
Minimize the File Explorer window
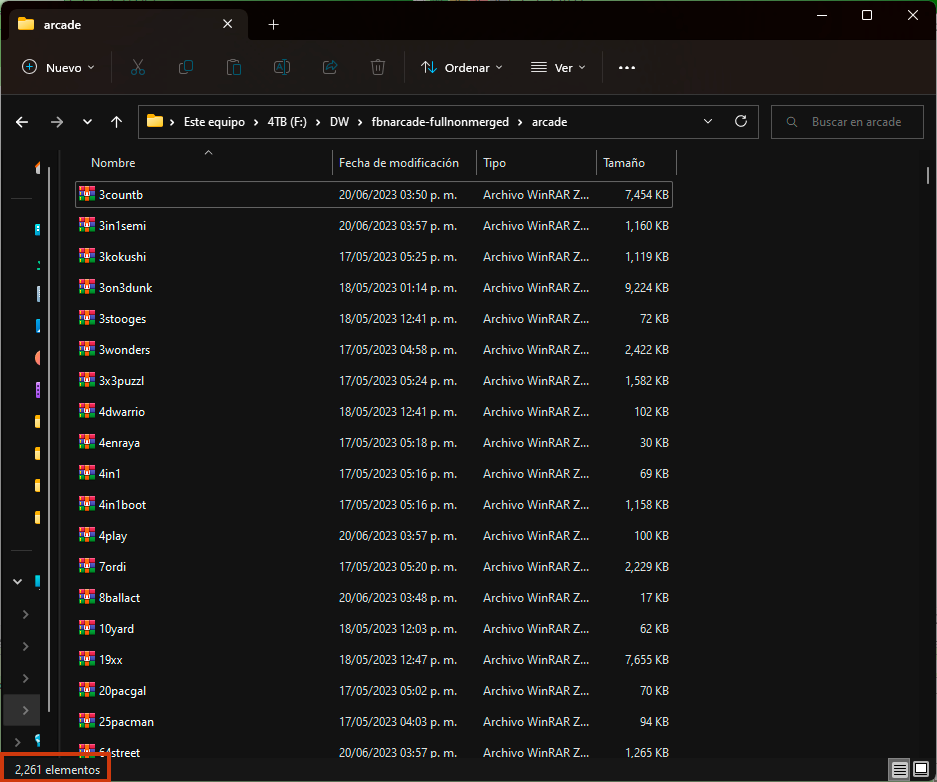coord(822,16)
